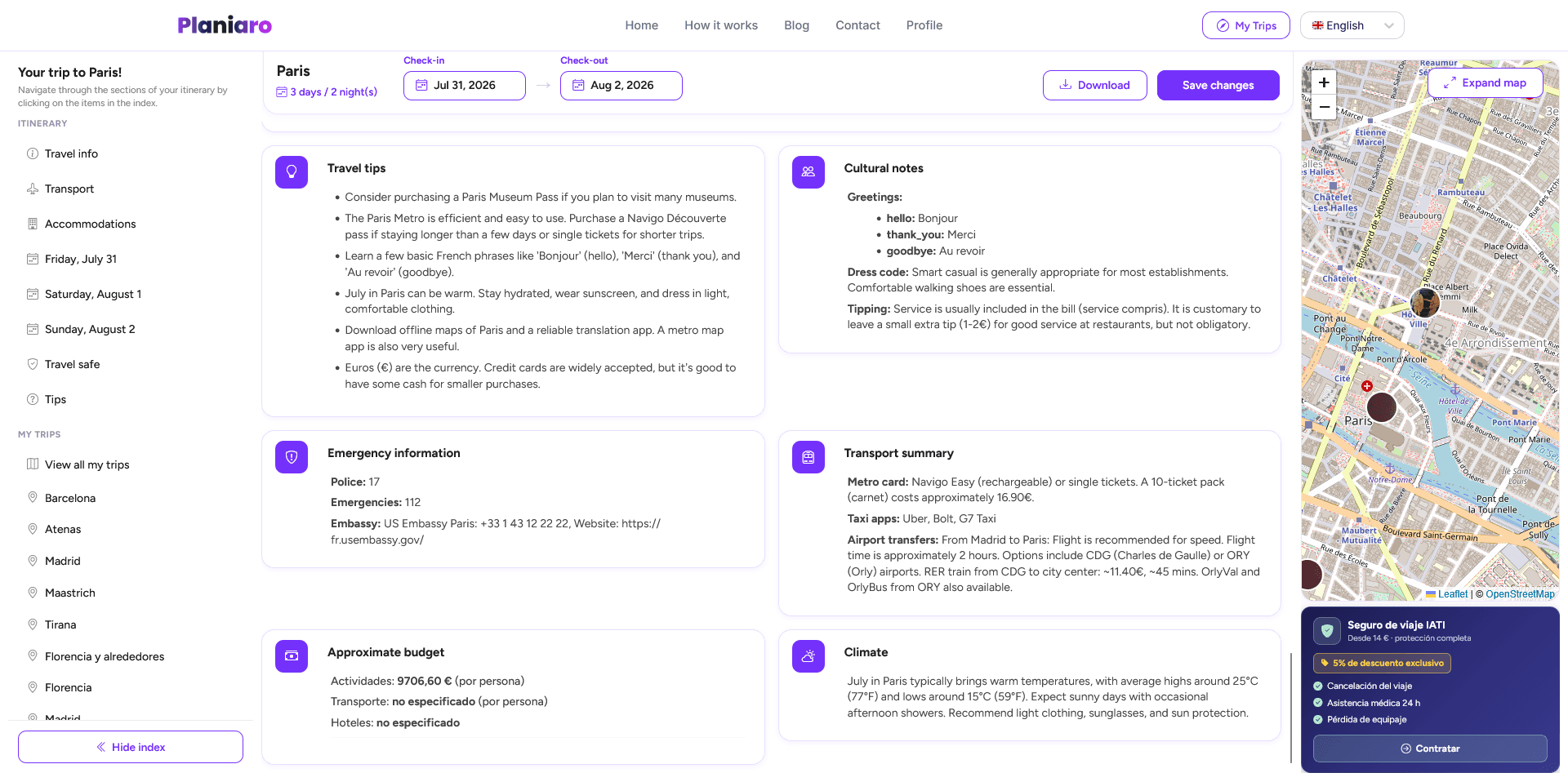
Task: Click the Climate weather icon
Action: (x=808, y=656)
